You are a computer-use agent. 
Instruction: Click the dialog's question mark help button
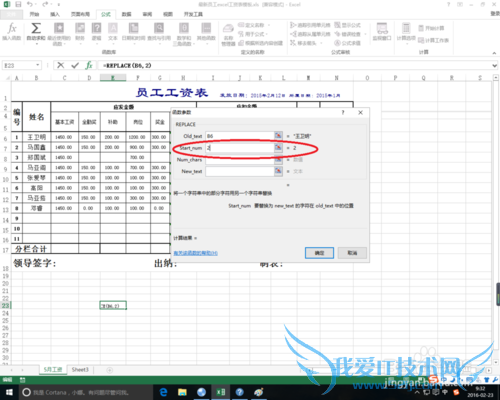tap(343, 112)
